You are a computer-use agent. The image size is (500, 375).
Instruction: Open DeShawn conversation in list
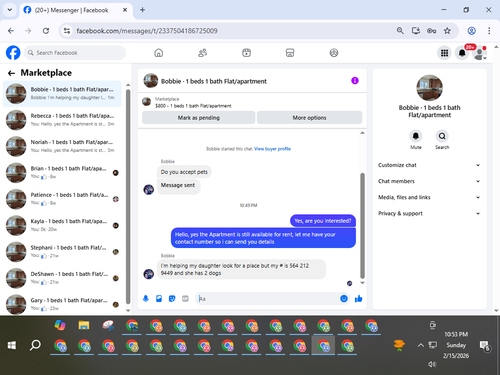[x=62, y=278]
